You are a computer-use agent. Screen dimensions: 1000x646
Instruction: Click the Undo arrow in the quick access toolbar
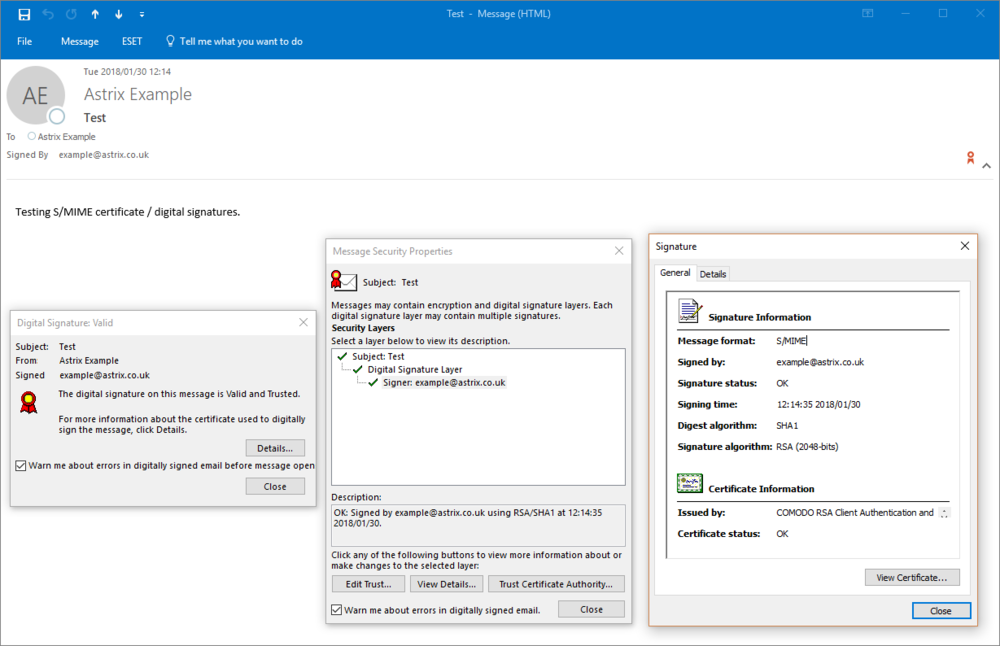coord(48,14)
